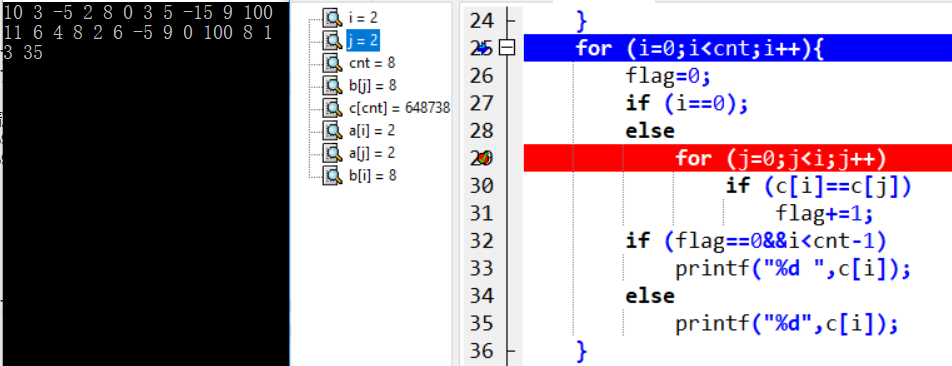This screenshot has width=952, height=366.
Task: Click the flag=0; statement on line 26
Action: click(668, 76)
